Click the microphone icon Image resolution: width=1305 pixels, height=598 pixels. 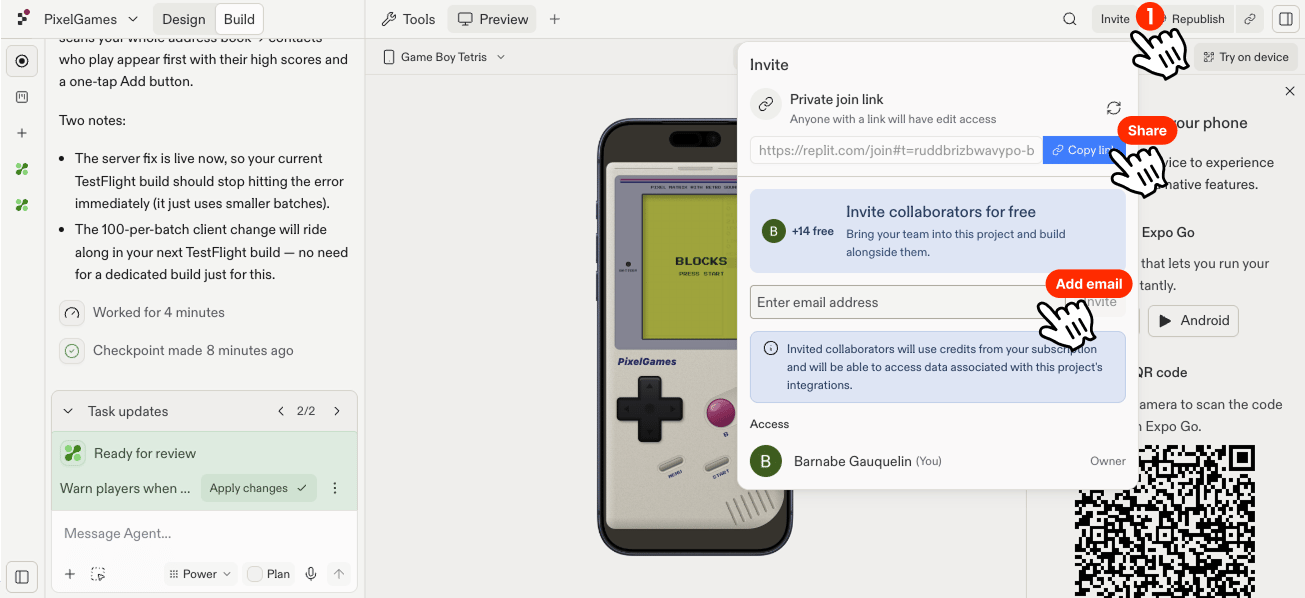[311, 574]
